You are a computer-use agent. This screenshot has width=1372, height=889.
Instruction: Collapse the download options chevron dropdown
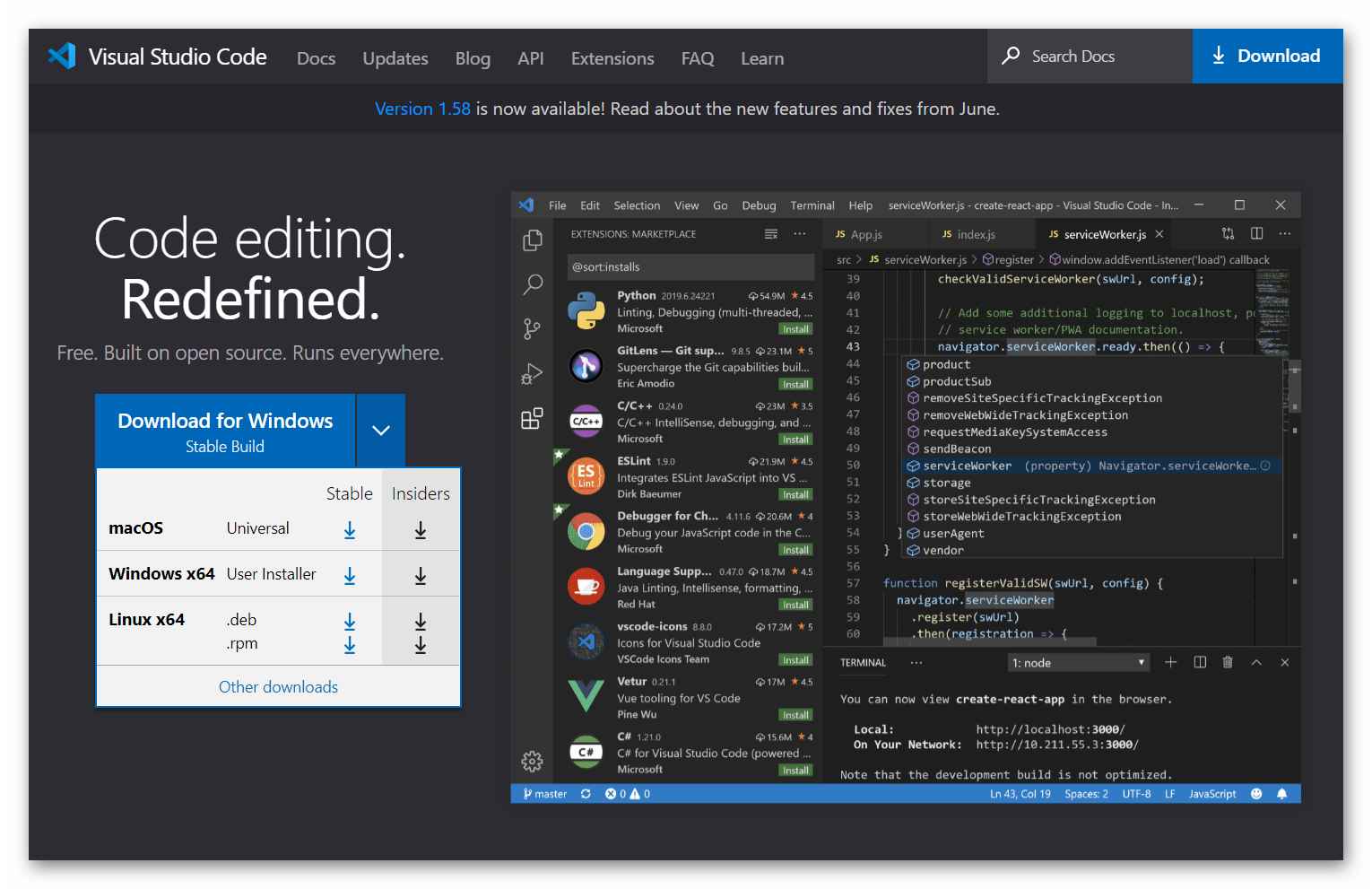381,431
